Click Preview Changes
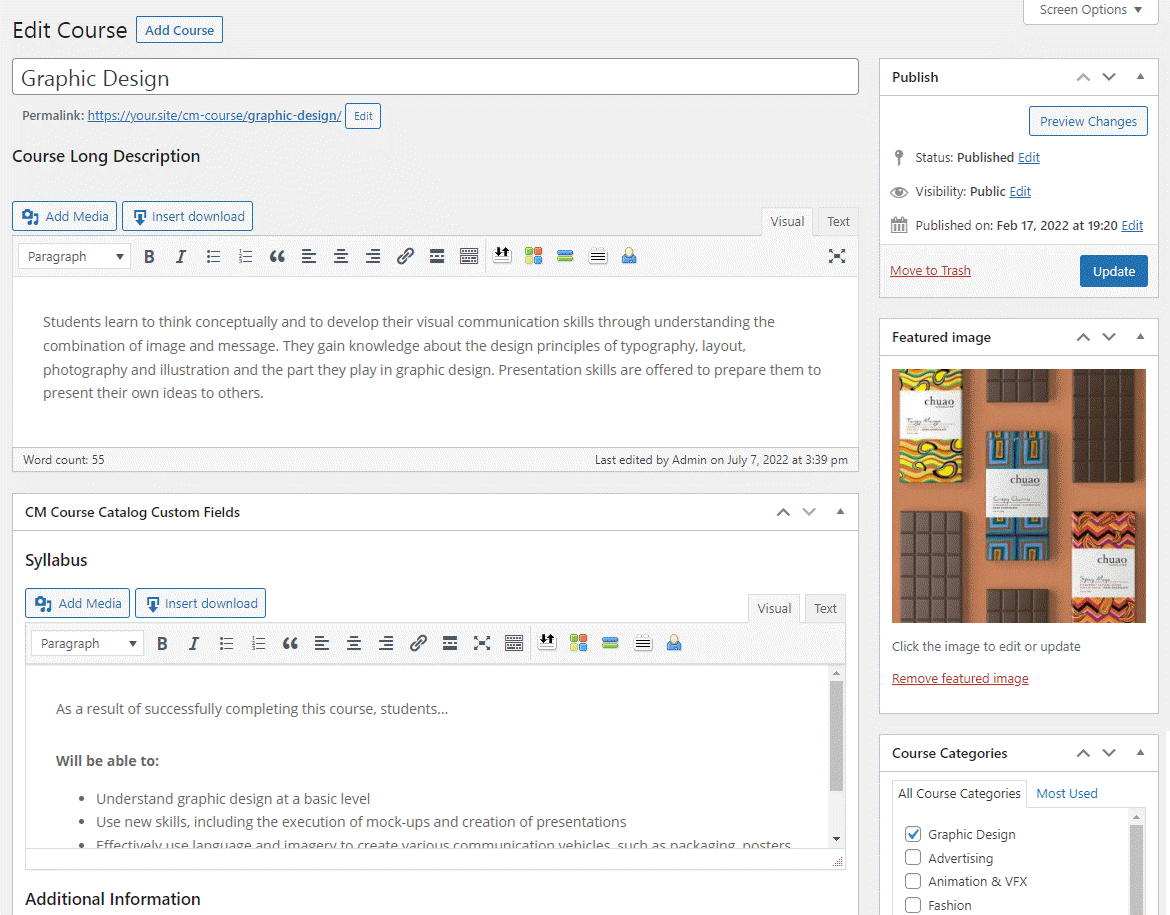 [x=1089, y=121]
